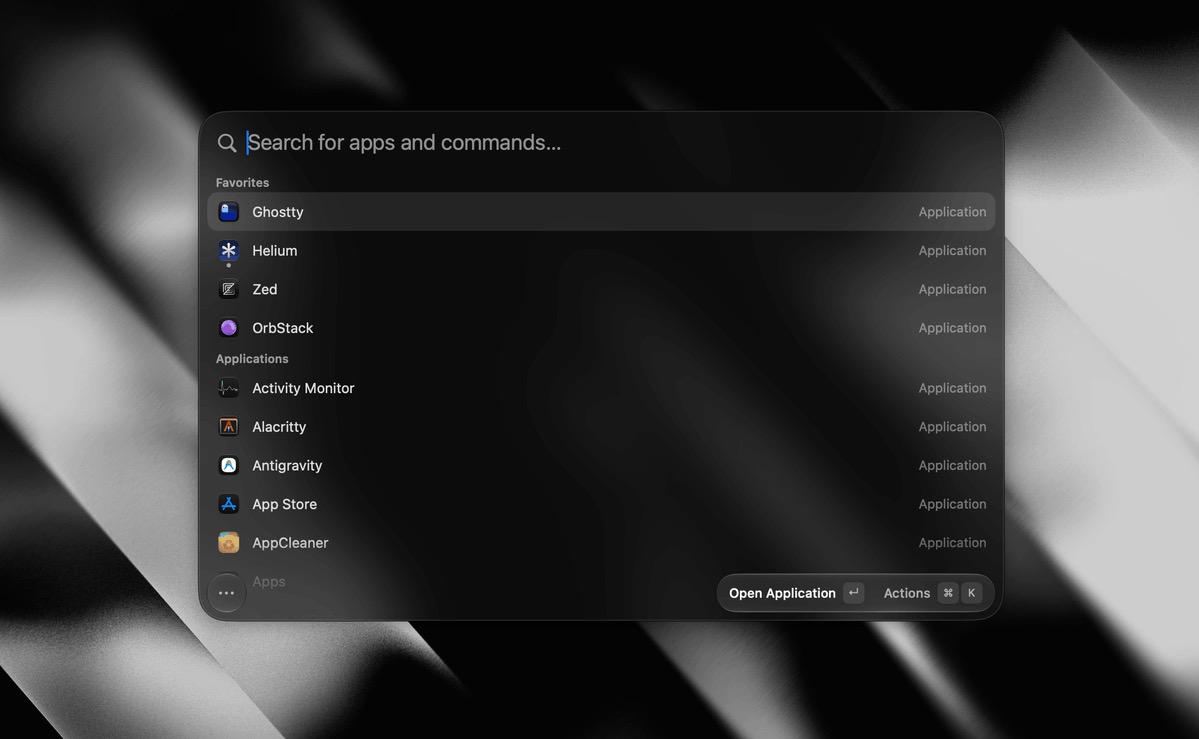The width and height of the screenshot is (1199, 739).
Task: Click the Zed editor icon
Action: pyautogui.click(x=228, y=289)
